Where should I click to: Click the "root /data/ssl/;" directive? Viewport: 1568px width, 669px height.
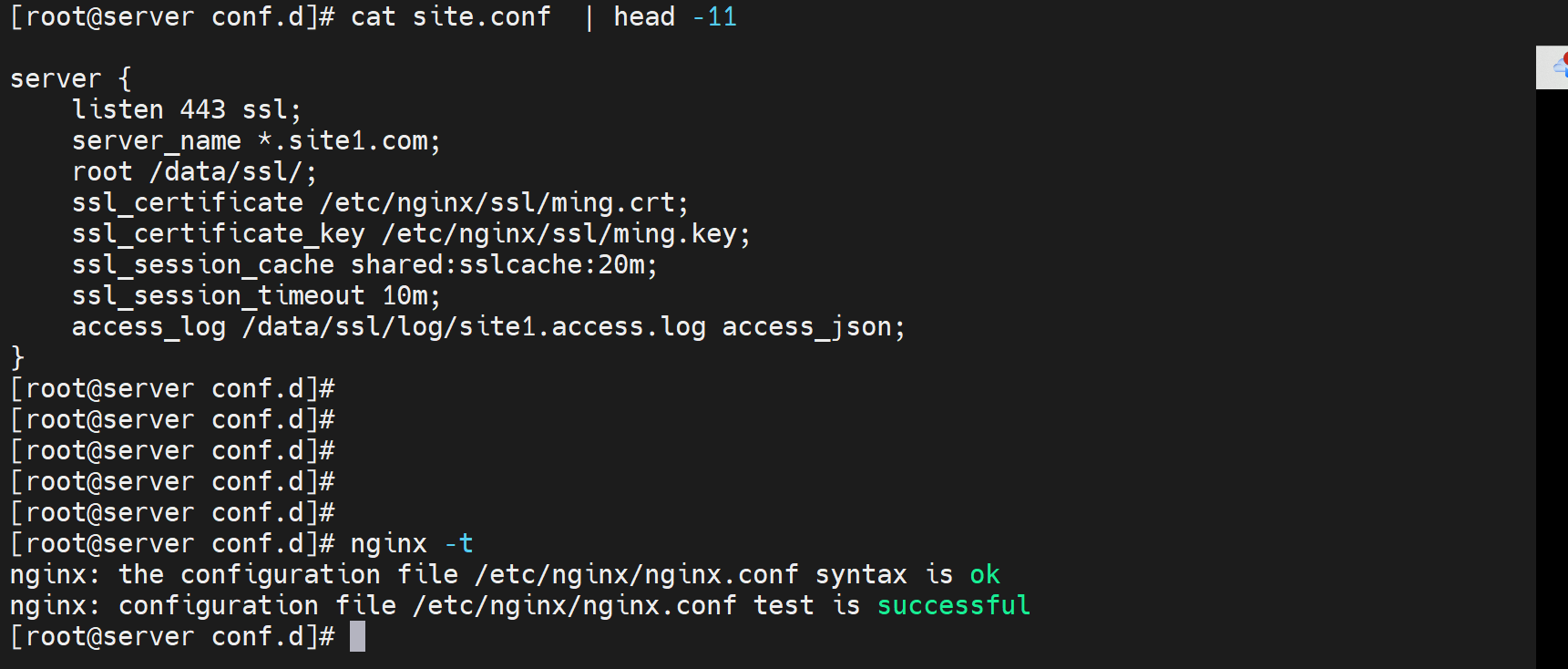(x=194, y=171)
